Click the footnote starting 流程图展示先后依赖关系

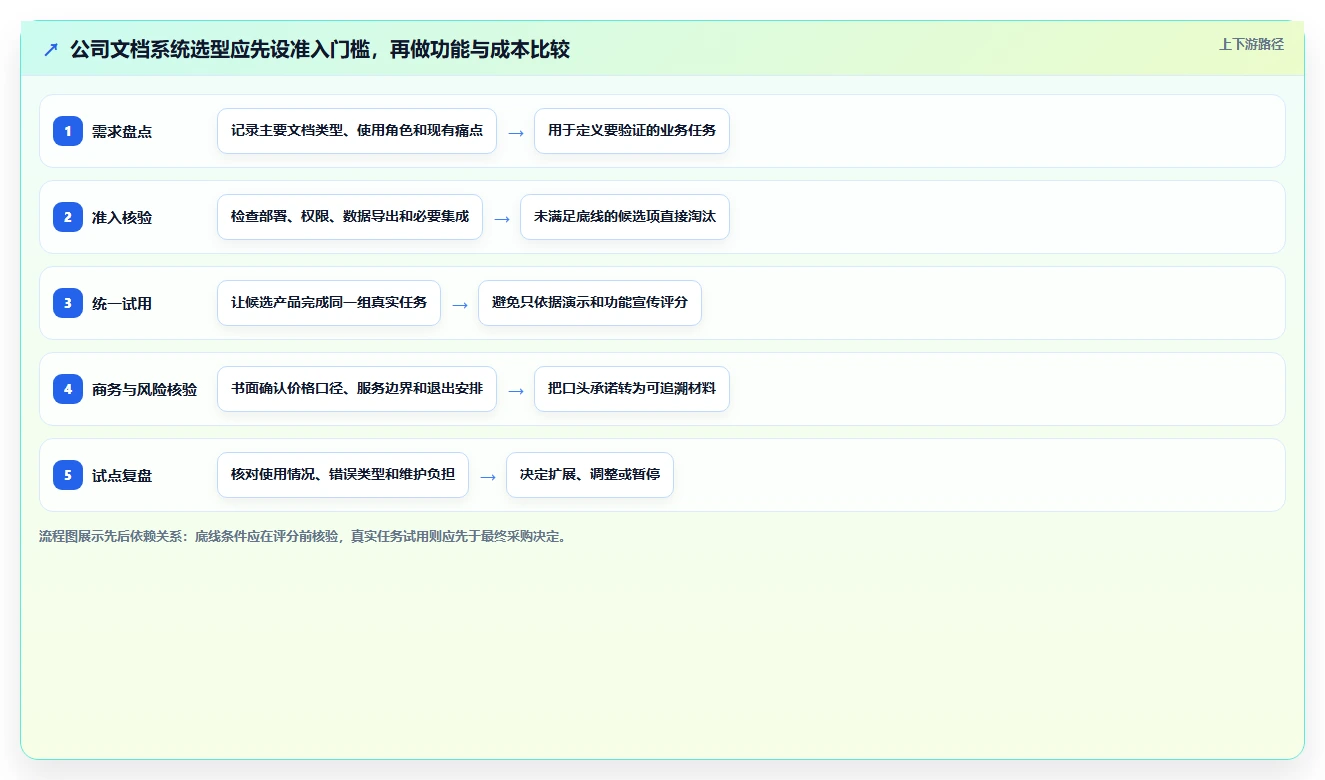[304, 536]
